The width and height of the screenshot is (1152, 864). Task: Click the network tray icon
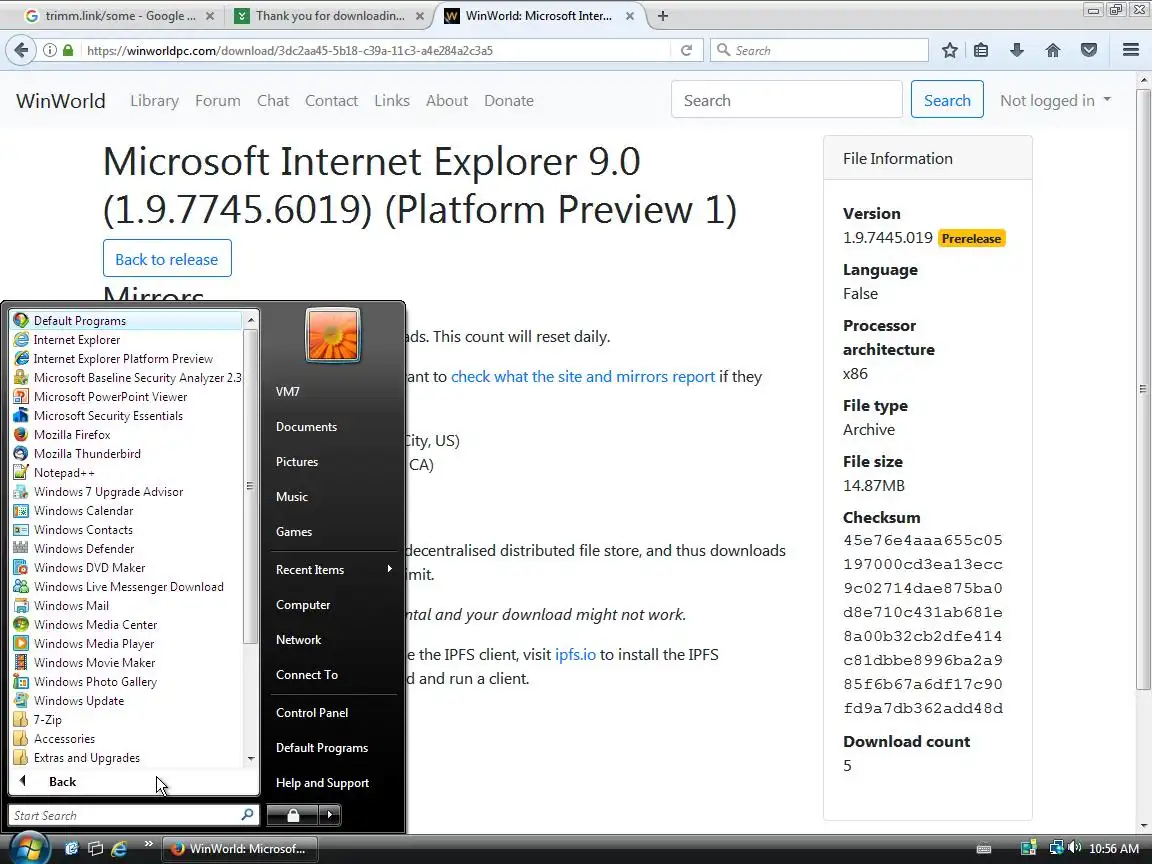click(x=1056, y=848)
